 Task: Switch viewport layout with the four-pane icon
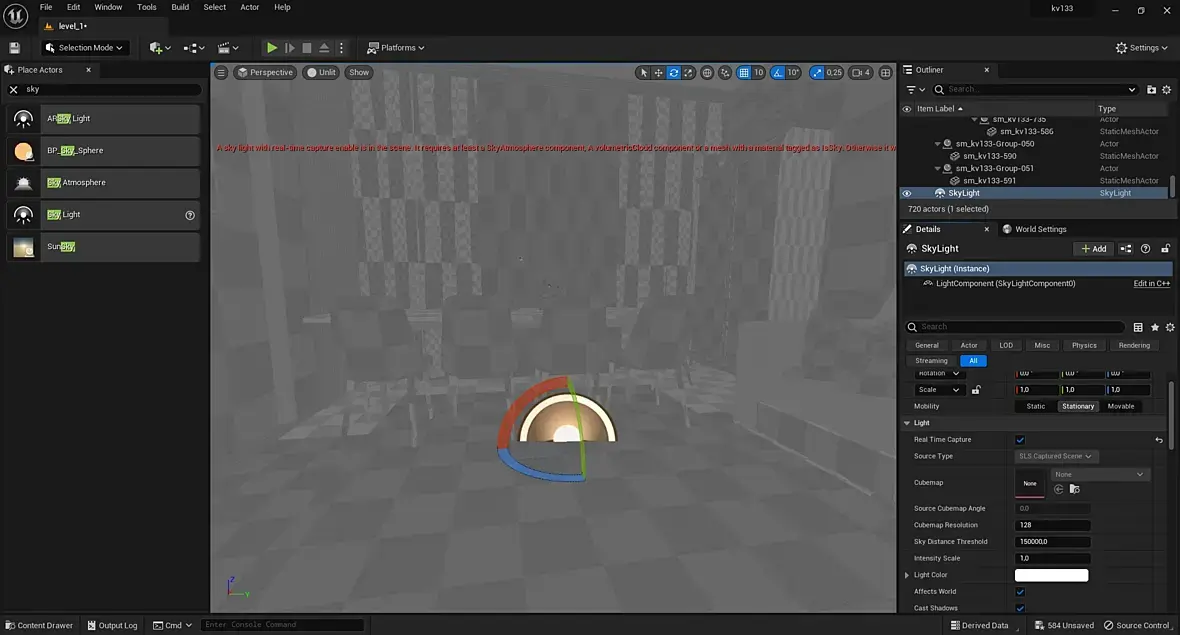click(886, 72)
